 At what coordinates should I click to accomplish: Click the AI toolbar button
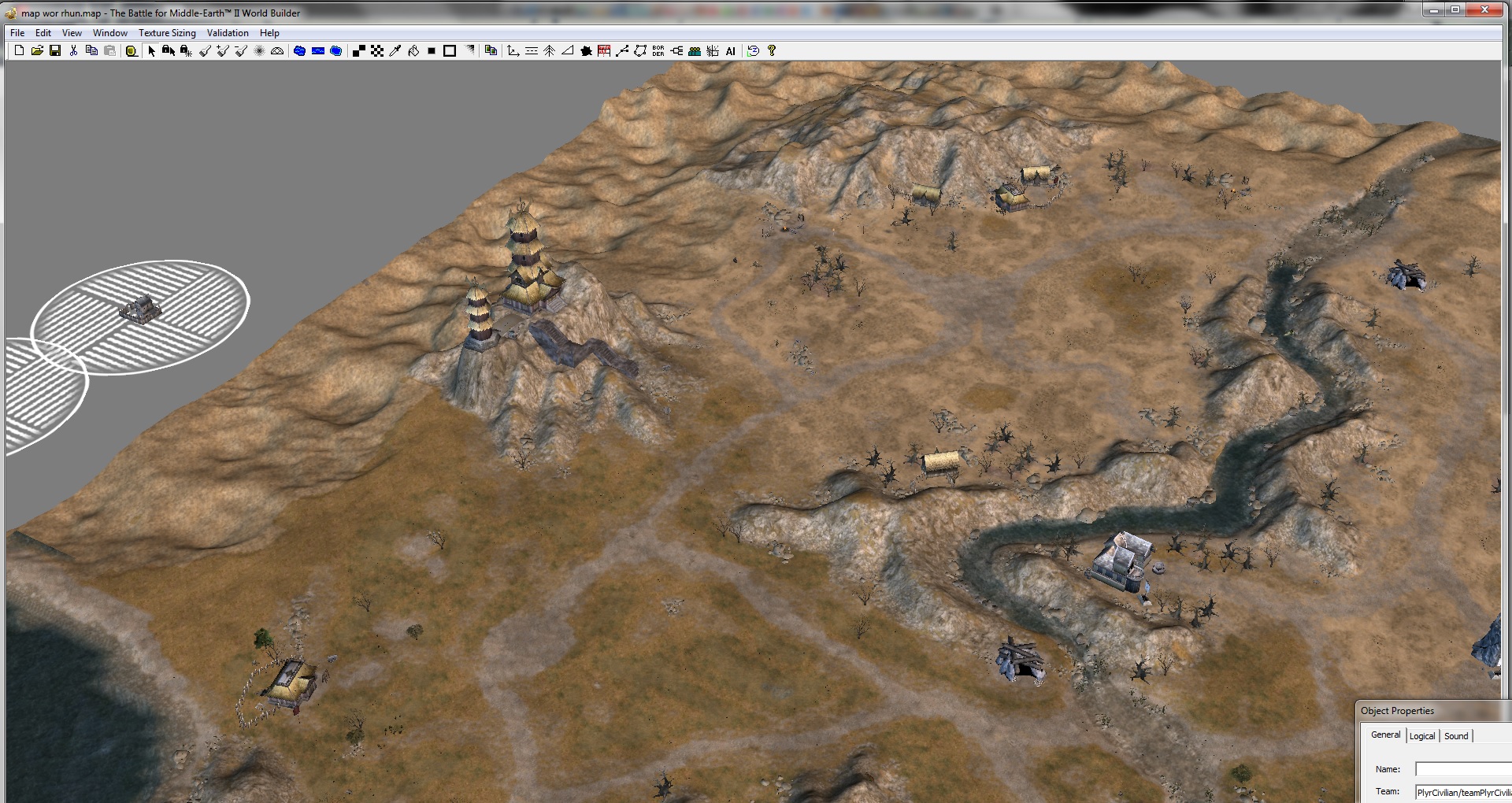pos(731,50)
